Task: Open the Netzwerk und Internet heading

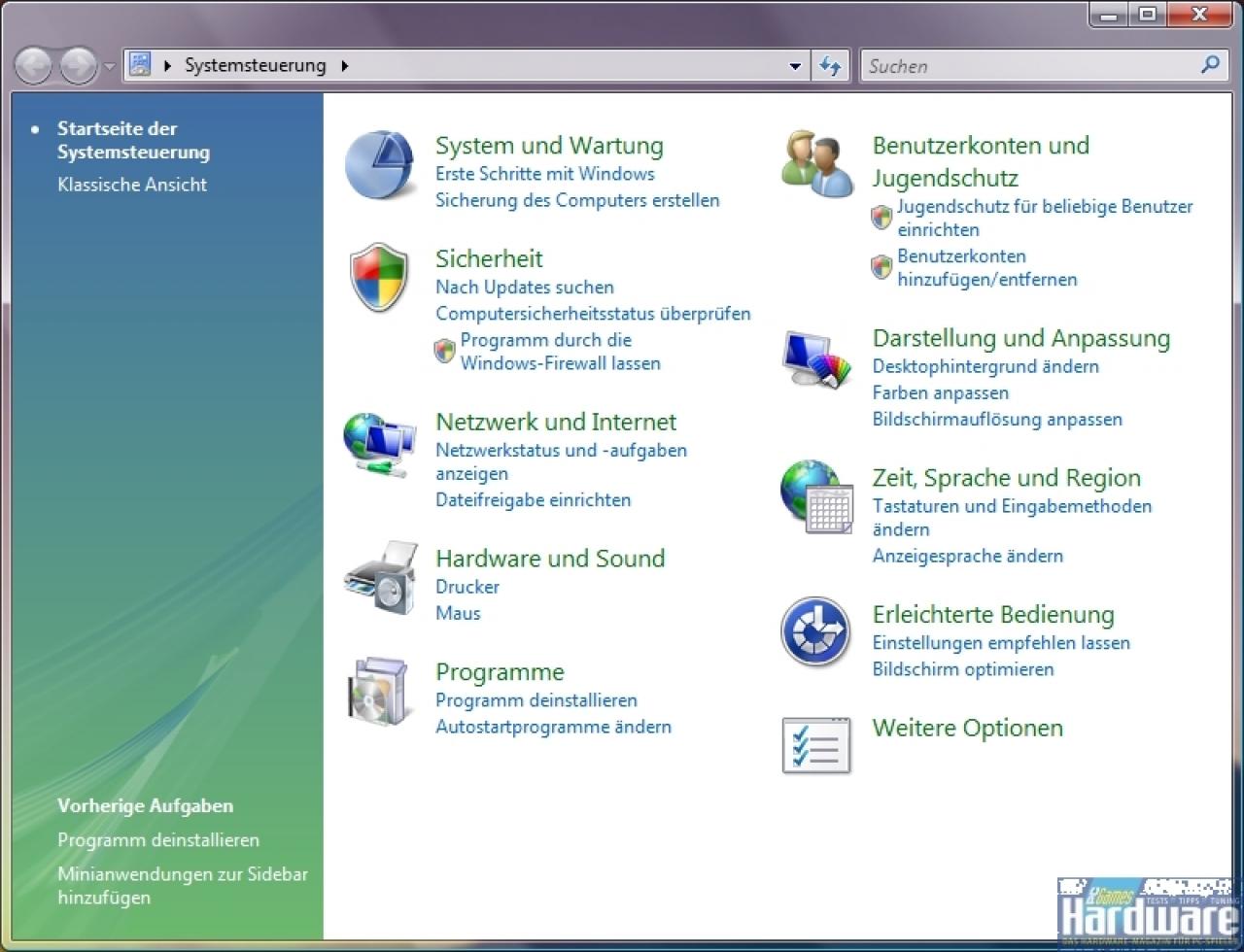Action: (556, 422)
